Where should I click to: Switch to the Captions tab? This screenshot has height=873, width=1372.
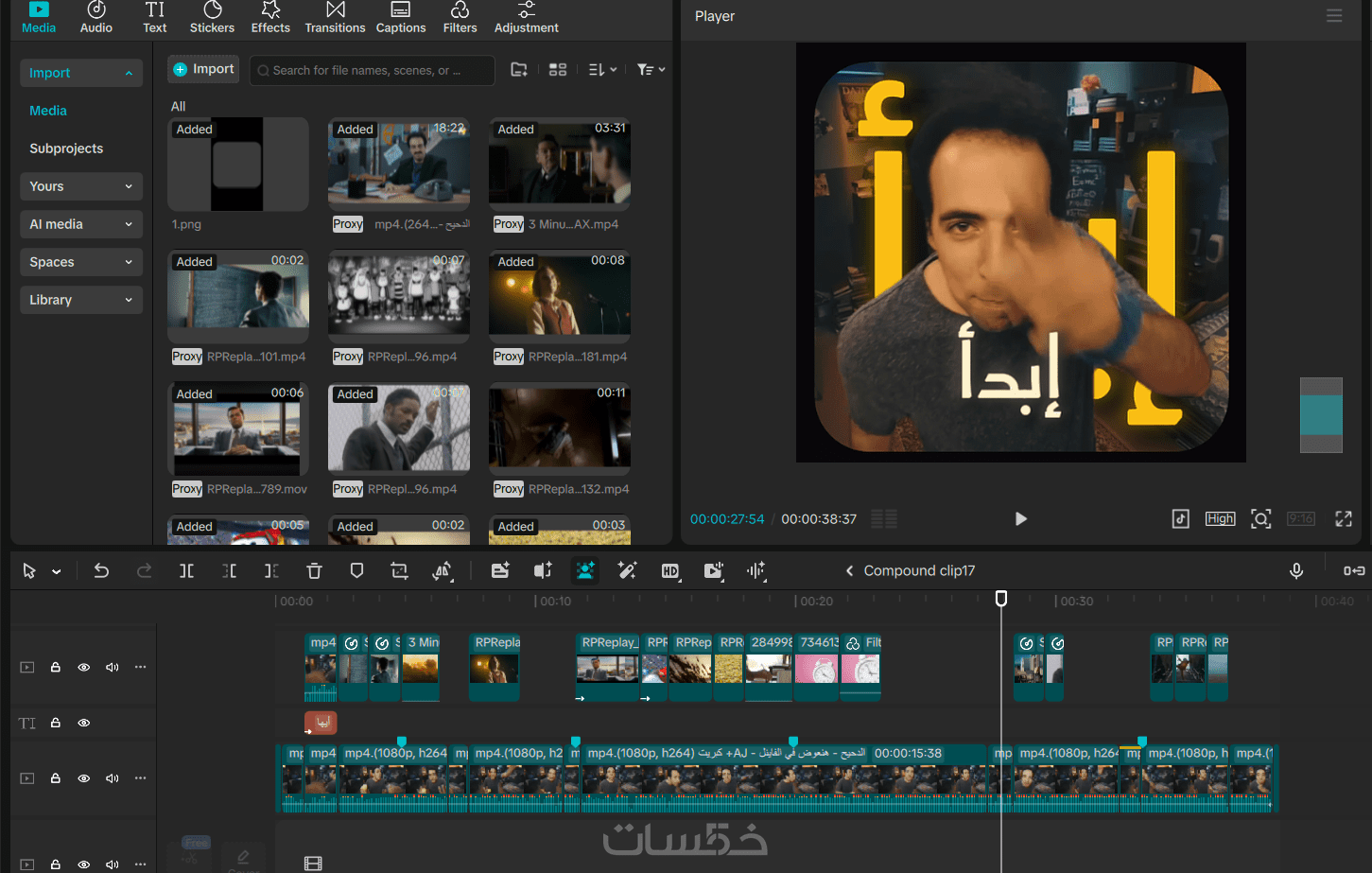point(401,18)
